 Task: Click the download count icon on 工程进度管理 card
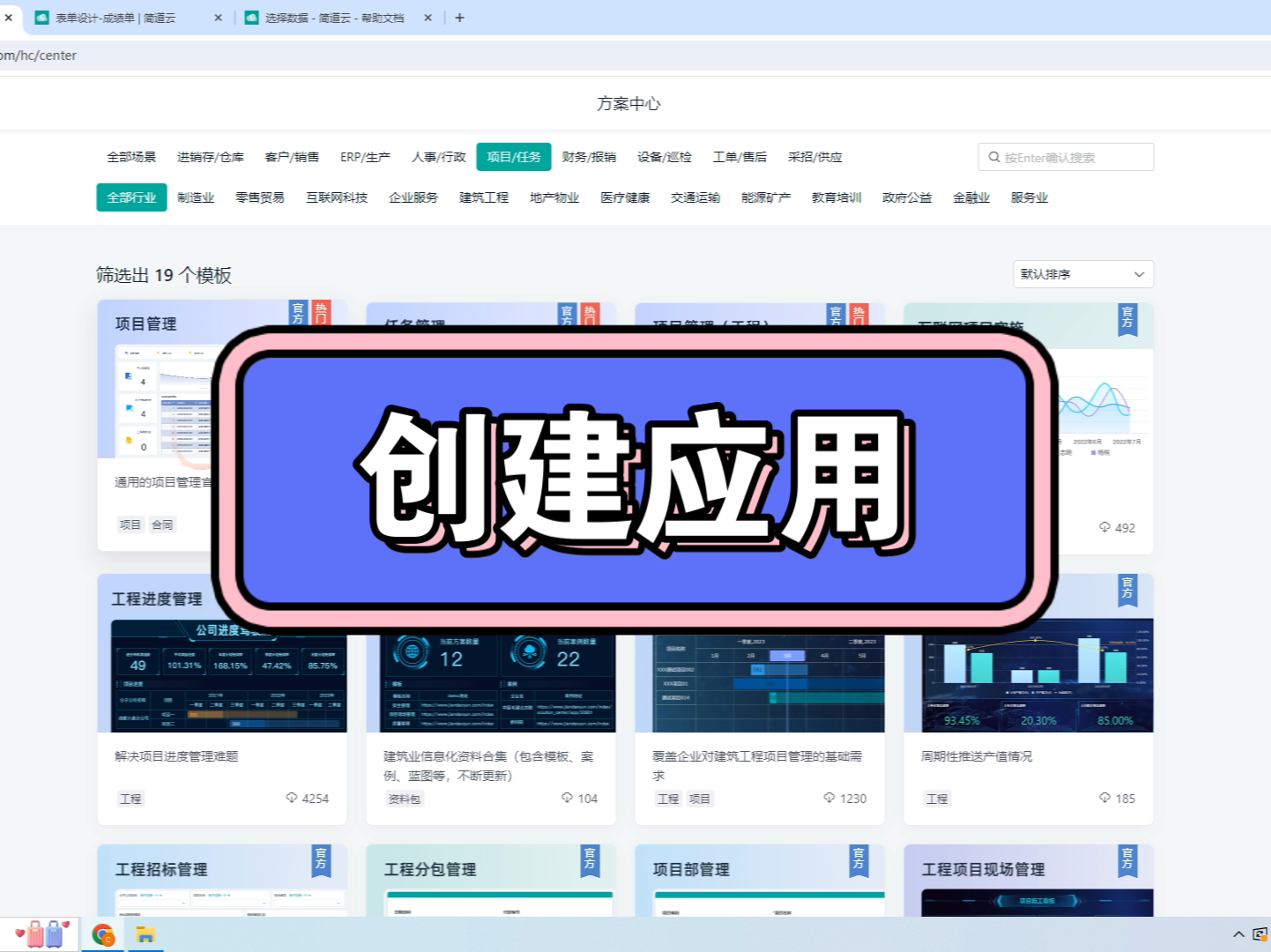(292, 798)
